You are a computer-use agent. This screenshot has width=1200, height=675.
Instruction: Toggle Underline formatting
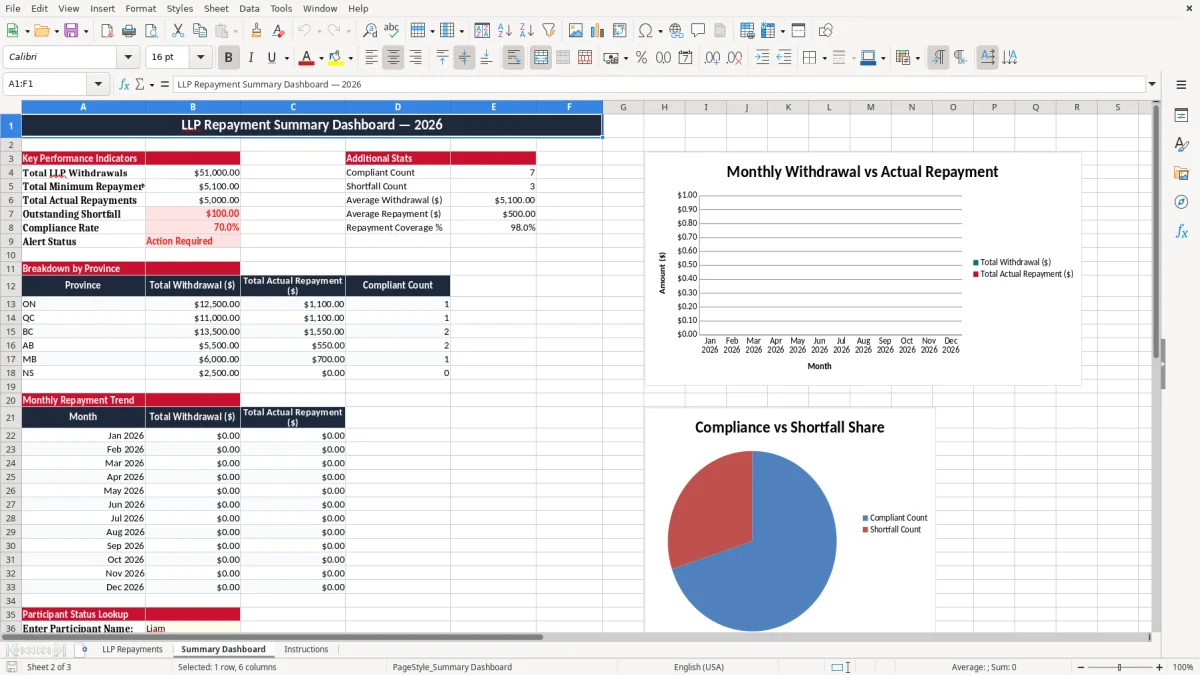272,58
